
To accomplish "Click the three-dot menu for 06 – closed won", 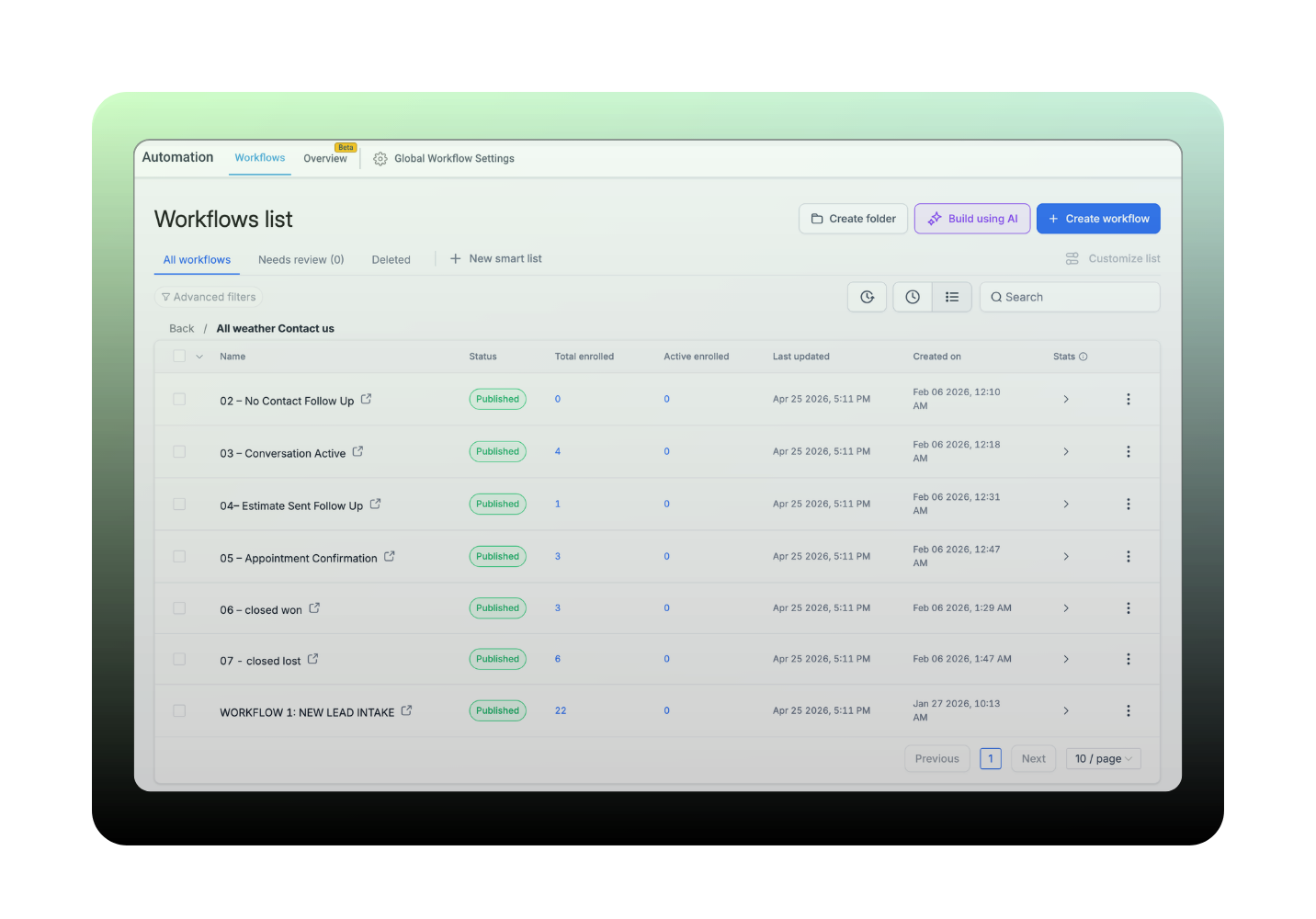I will click(1129, 608).
